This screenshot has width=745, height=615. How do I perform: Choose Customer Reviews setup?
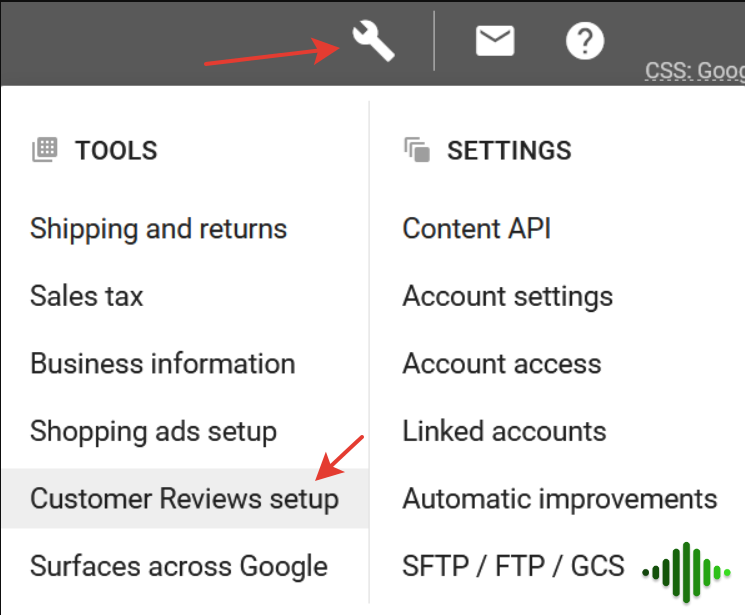tap(185, 498)
